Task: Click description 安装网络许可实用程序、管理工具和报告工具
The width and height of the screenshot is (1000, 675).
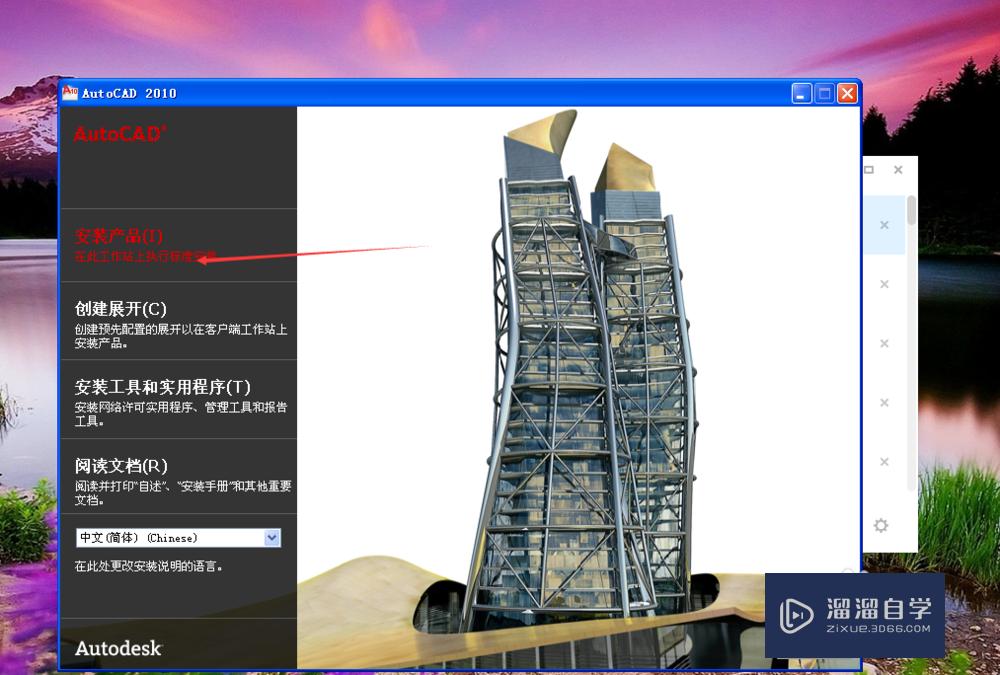Action: click(x=181, y=414)
